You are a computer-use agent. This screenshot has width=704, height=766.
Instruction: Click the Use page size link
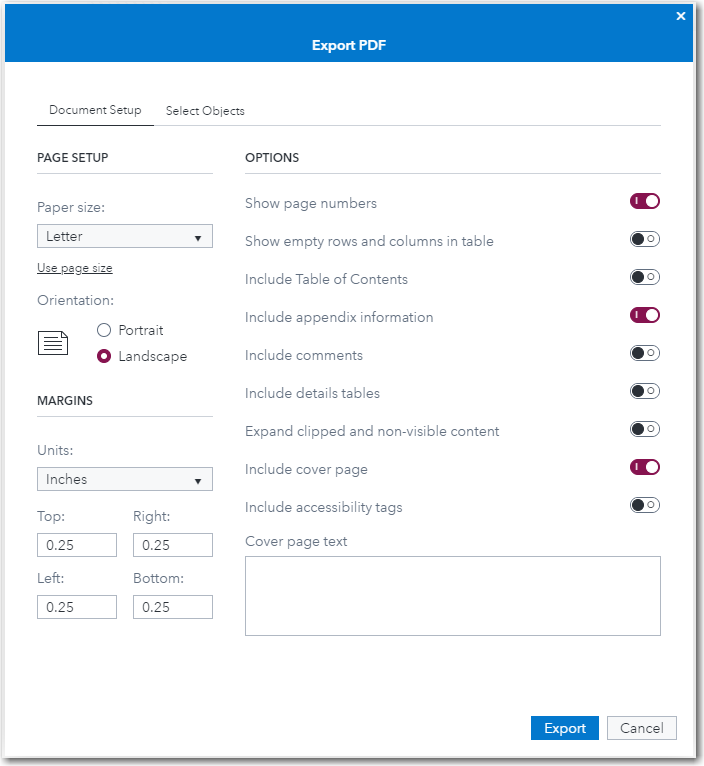coord(75,268)
